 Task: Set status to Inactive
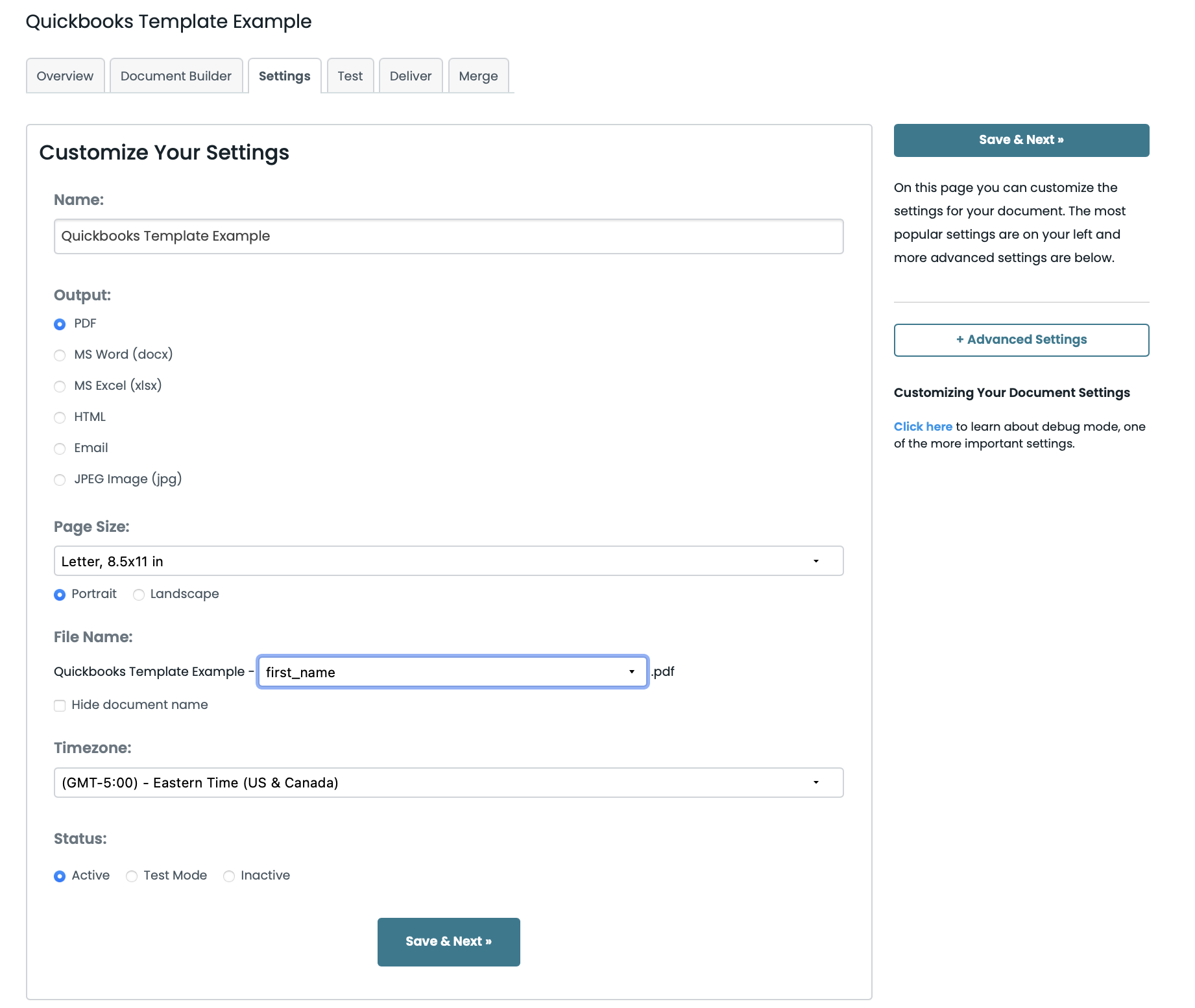point(229,876)
